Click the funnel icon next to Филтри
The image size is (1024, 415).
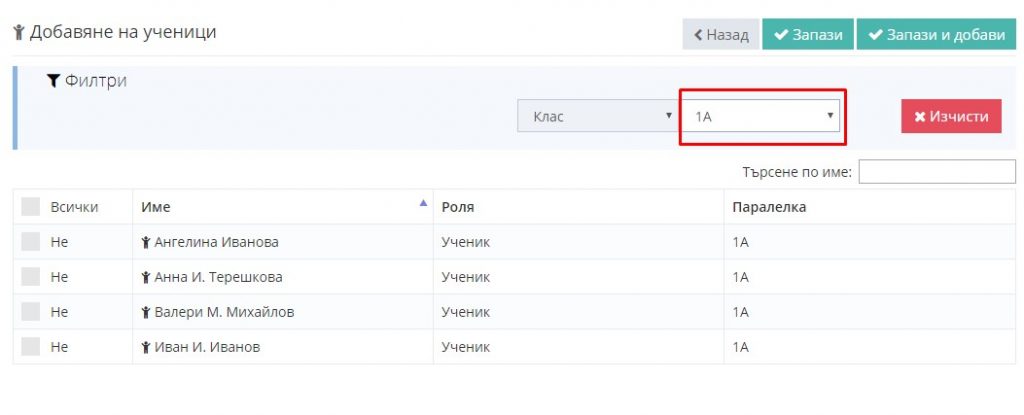point(53,81)
